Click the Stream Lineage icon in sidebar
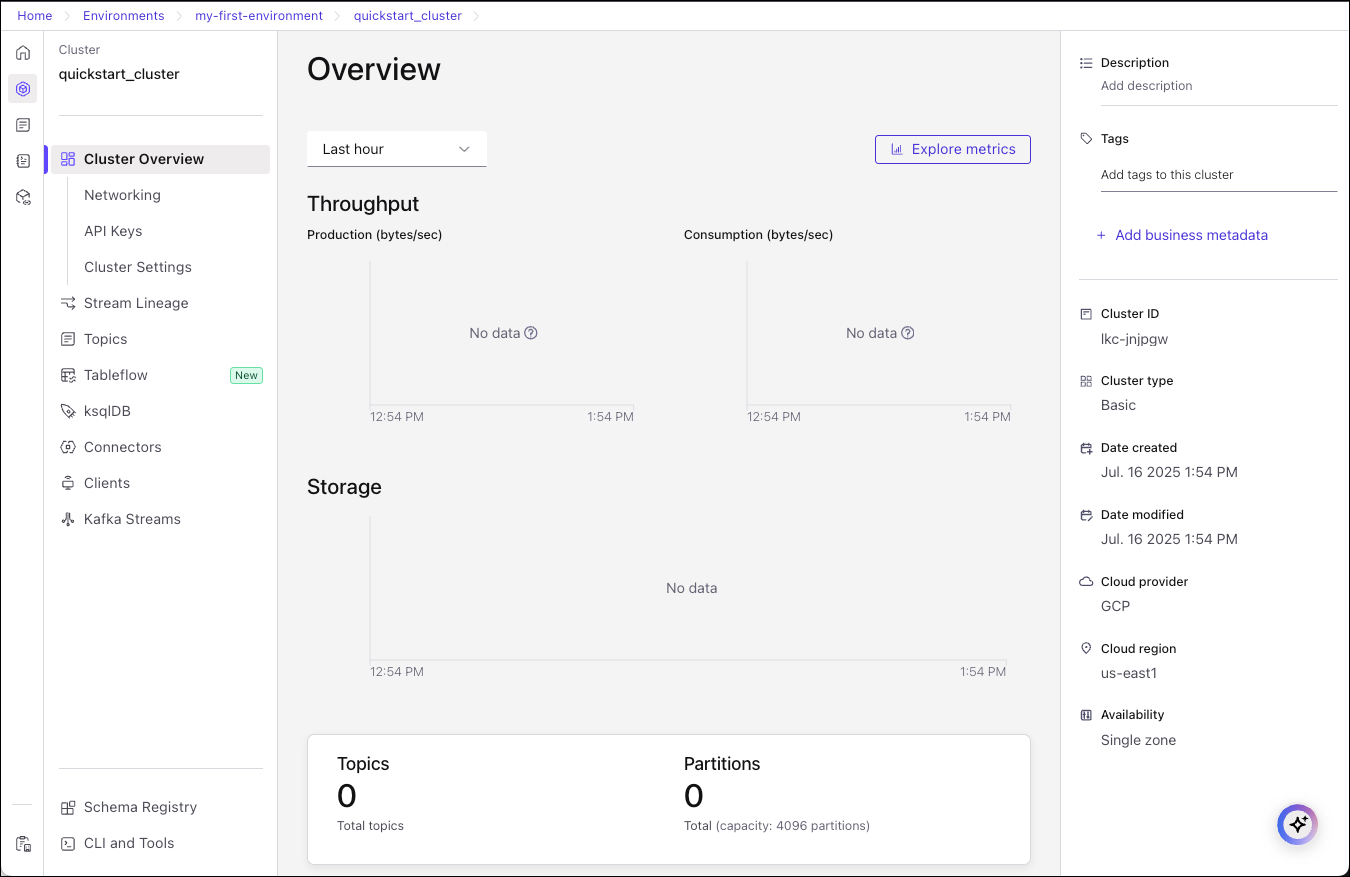The image size is (1350, 877). pos(68,303)
